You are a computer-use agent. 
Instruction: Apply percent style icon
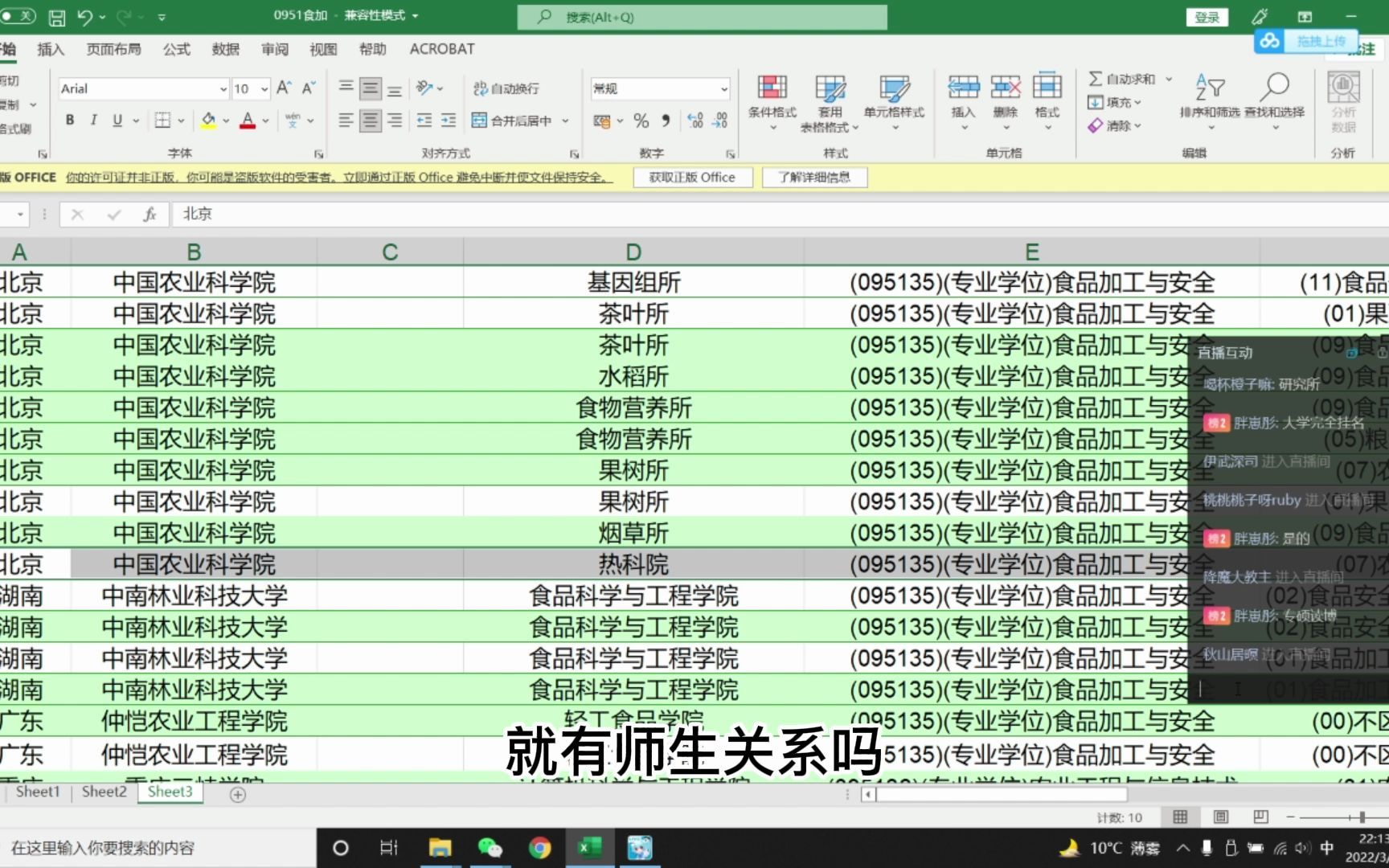pyautogui.click(x=641, y=121)
